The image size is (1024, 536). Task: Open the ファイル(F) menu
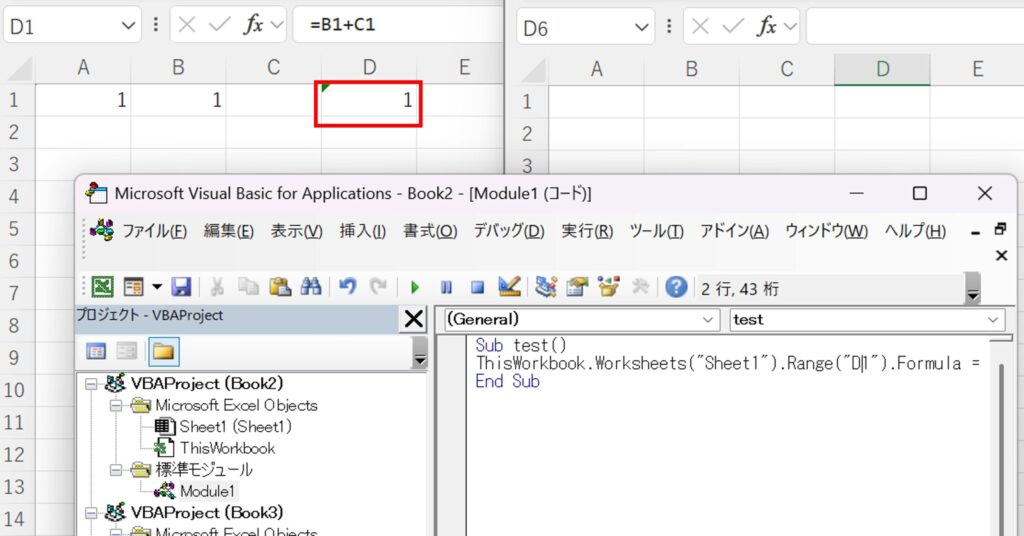(155, 231)
